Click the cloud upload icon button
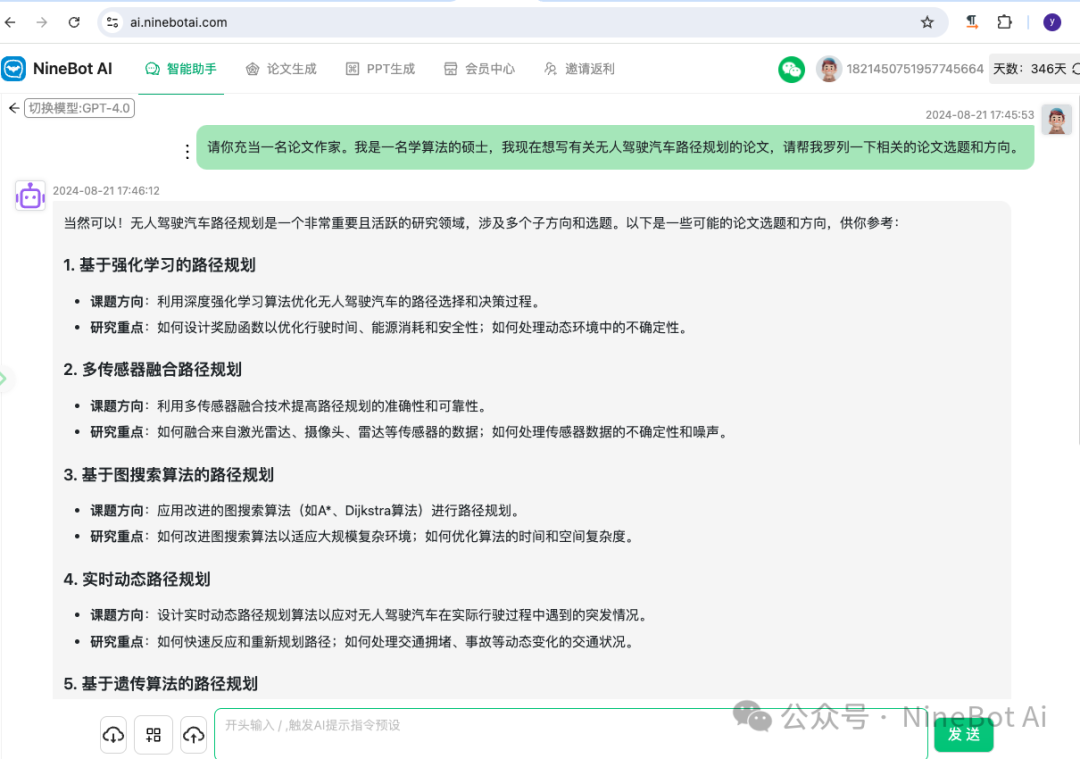This screenshot has height=759, width=1080. (193, 735)
